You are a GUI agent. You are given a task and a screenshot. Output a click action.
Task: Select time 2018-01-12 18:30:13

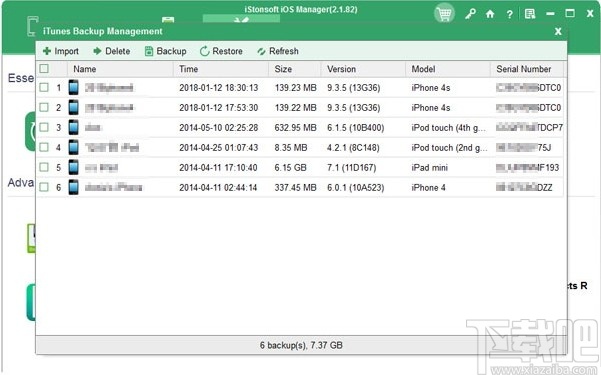(218, 88)
